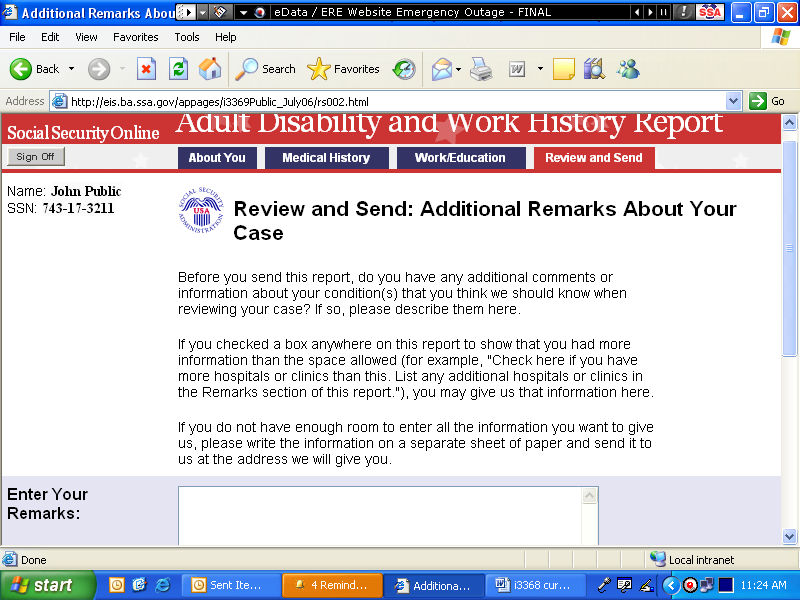800x600 pixels.
Task: Open the browsing History icon
Action: pos(404,69)
